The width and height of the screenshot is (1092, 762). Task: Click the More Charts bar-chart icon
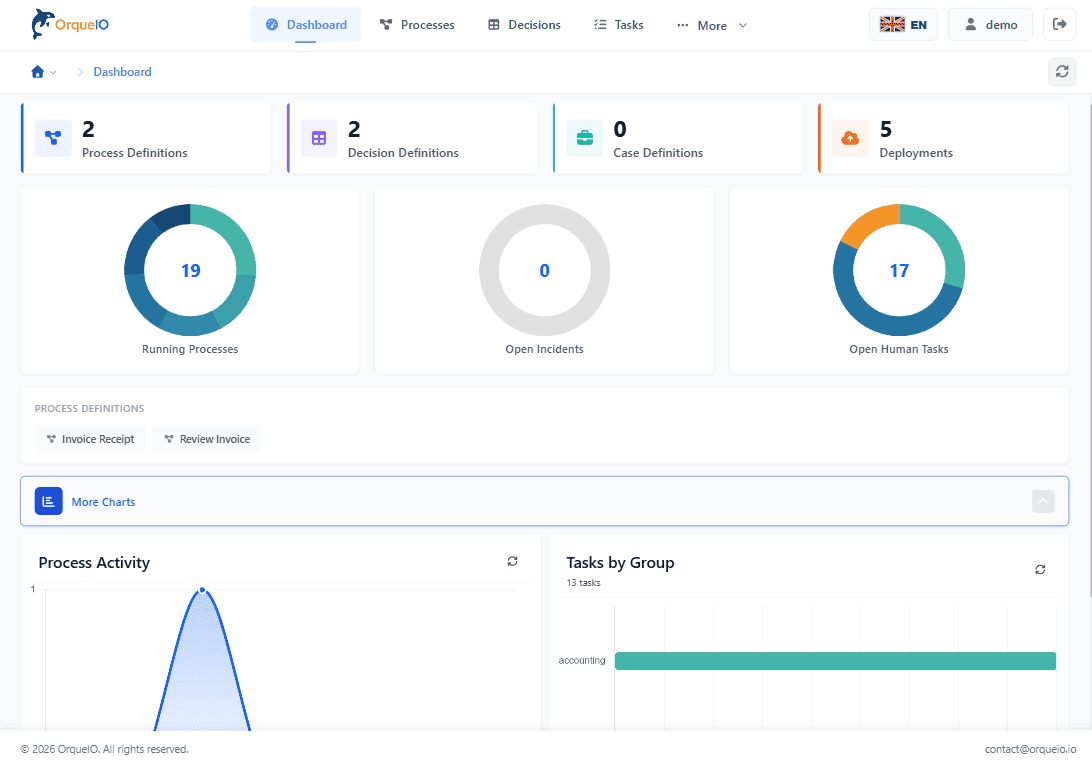(49, 501)
